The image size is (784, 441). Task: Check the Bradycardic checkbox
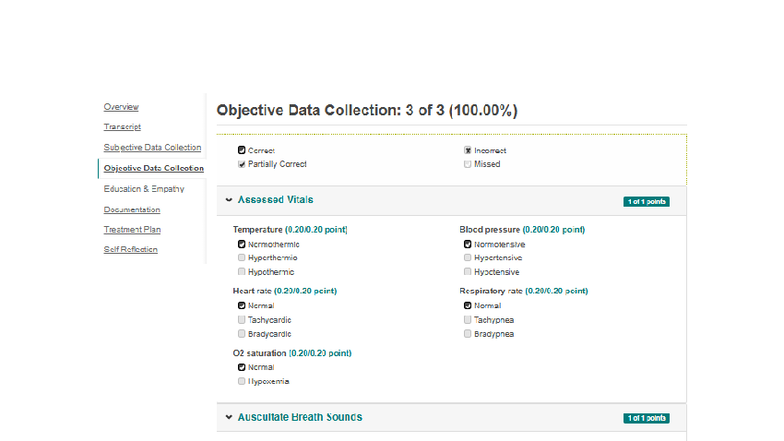242,334
